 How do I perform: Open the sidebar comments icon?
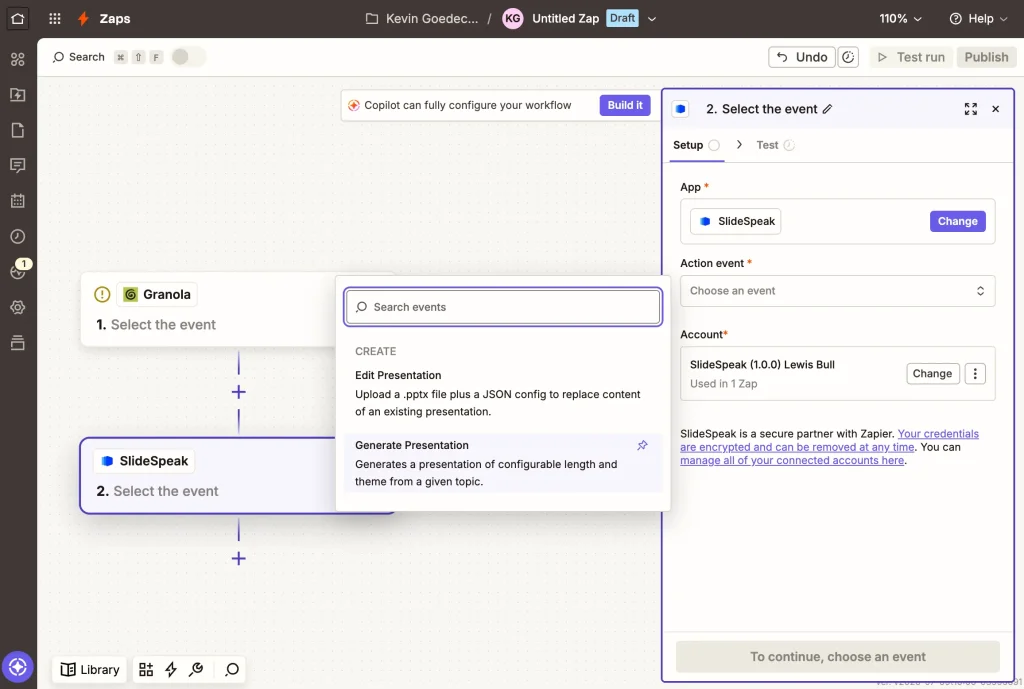point(18,165)
